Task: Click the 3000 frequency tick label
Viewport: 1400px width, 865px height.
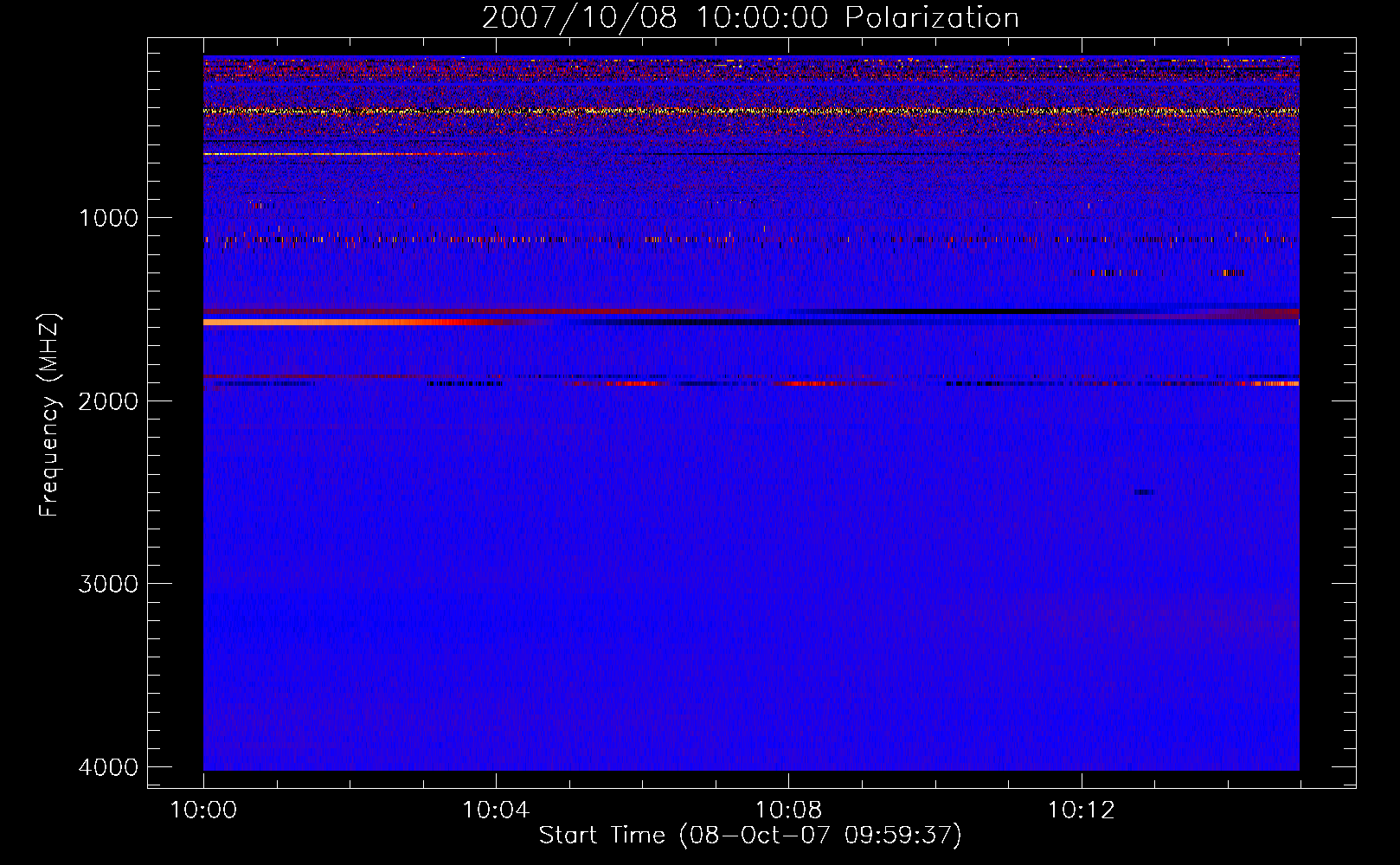Action: (x=108, y=584)
